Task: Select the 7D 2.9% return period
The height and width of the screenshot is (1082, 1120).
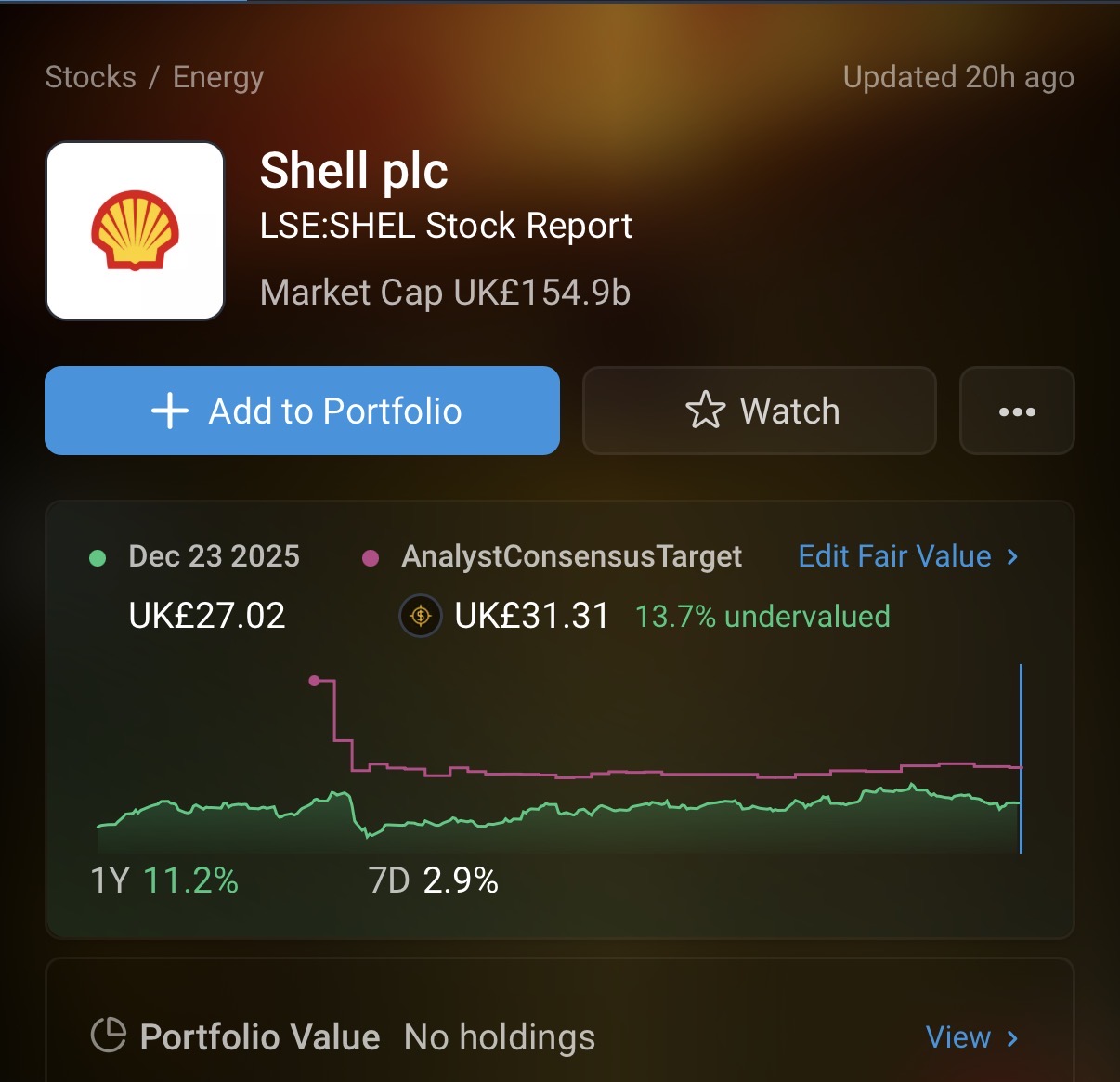Action: (x=434, y=880)
